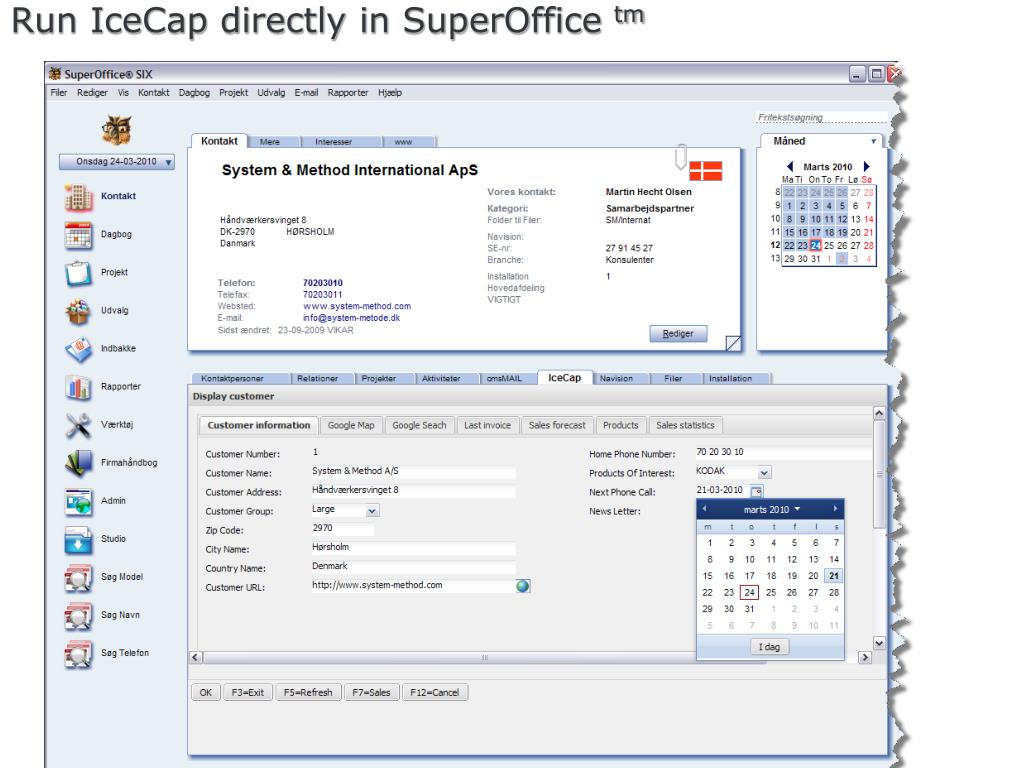
Task: Switch to the Google Map tab
Action: pos(351,425)
